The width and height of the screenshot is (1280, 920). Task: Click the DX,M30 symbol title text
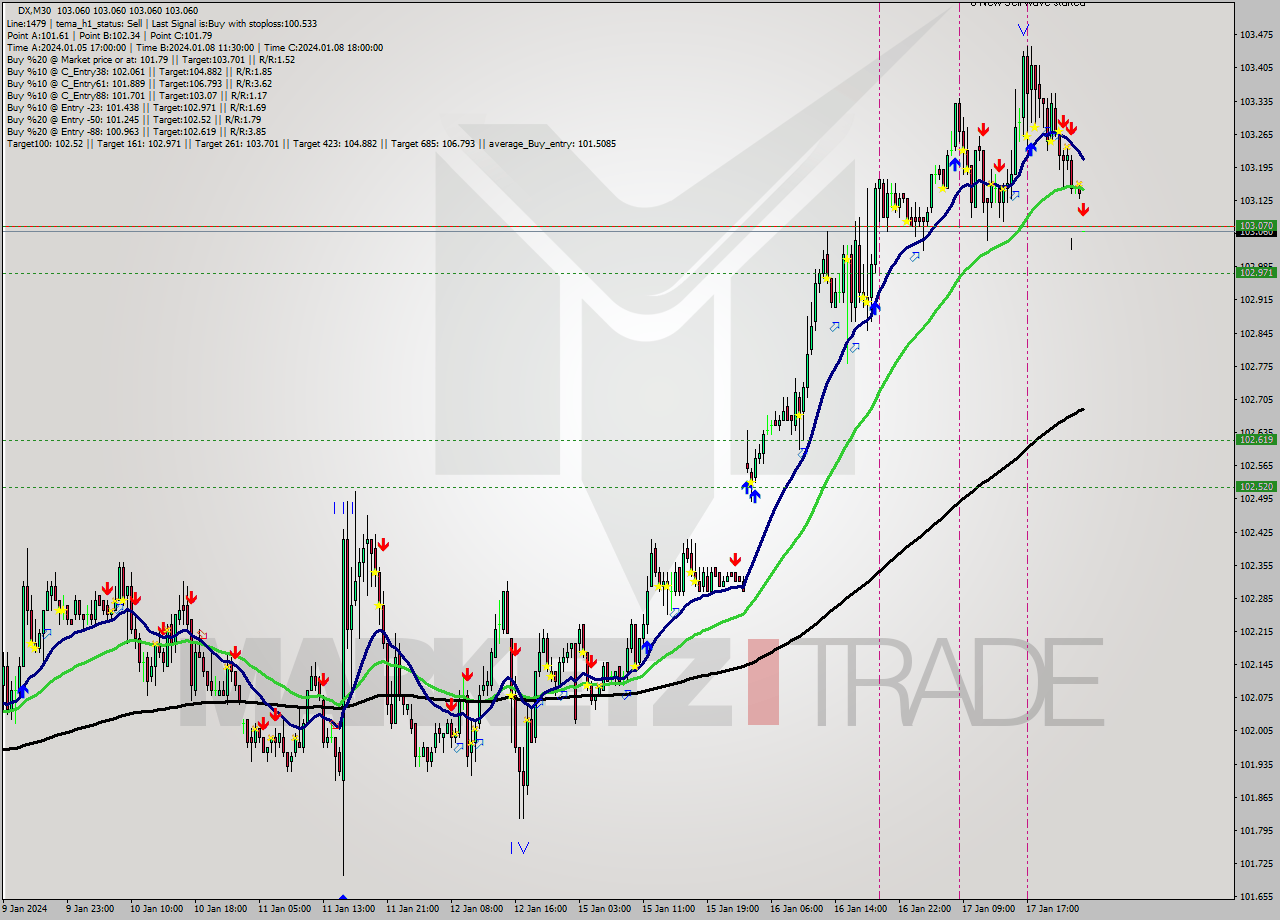pyautogui.click(x=33, y=10)
